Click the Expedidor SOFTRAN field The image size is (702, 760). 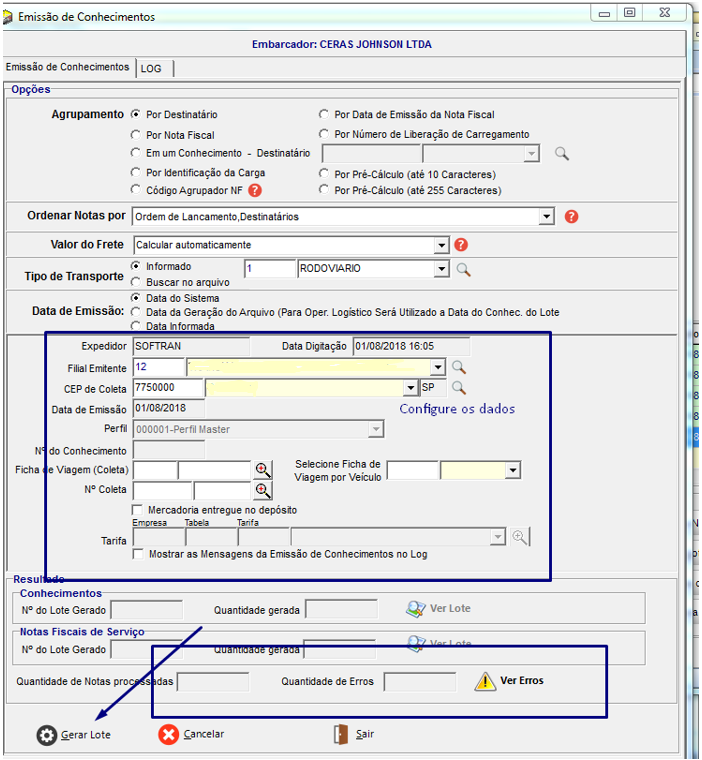(191, 346)
